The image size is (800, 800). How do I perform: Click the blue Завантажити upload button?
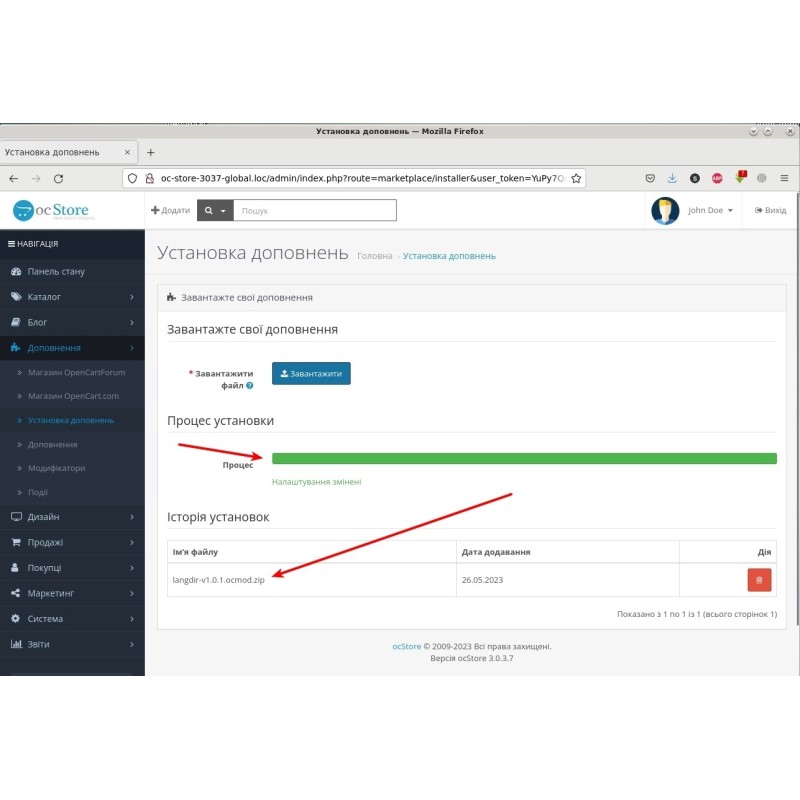click(311, 374)
